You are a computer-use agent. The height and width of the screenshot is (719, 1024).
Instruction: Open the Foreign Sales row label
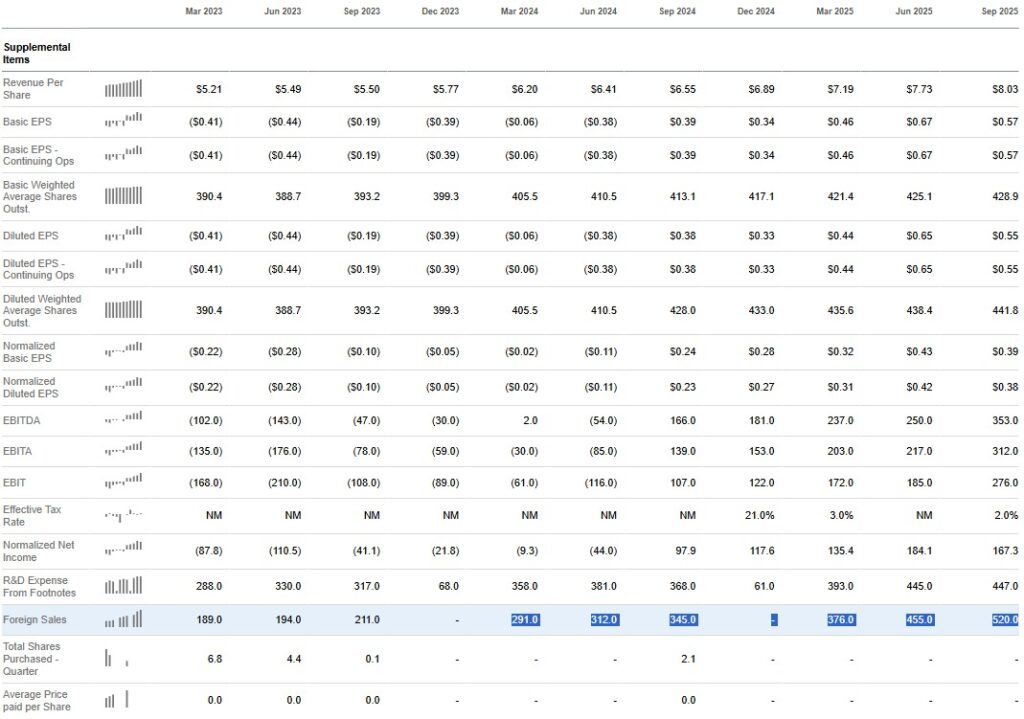(33, 620)
